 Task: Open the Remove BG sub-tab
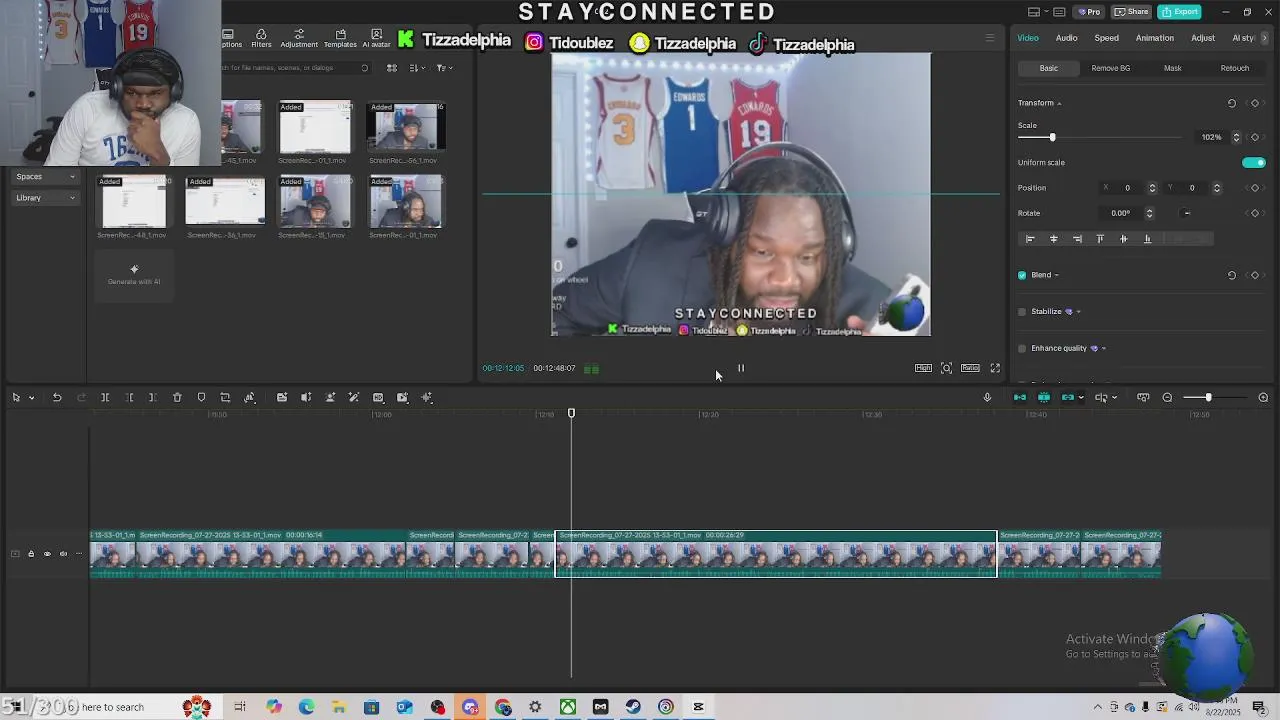pyautogui.click(x=1111, y=68)
